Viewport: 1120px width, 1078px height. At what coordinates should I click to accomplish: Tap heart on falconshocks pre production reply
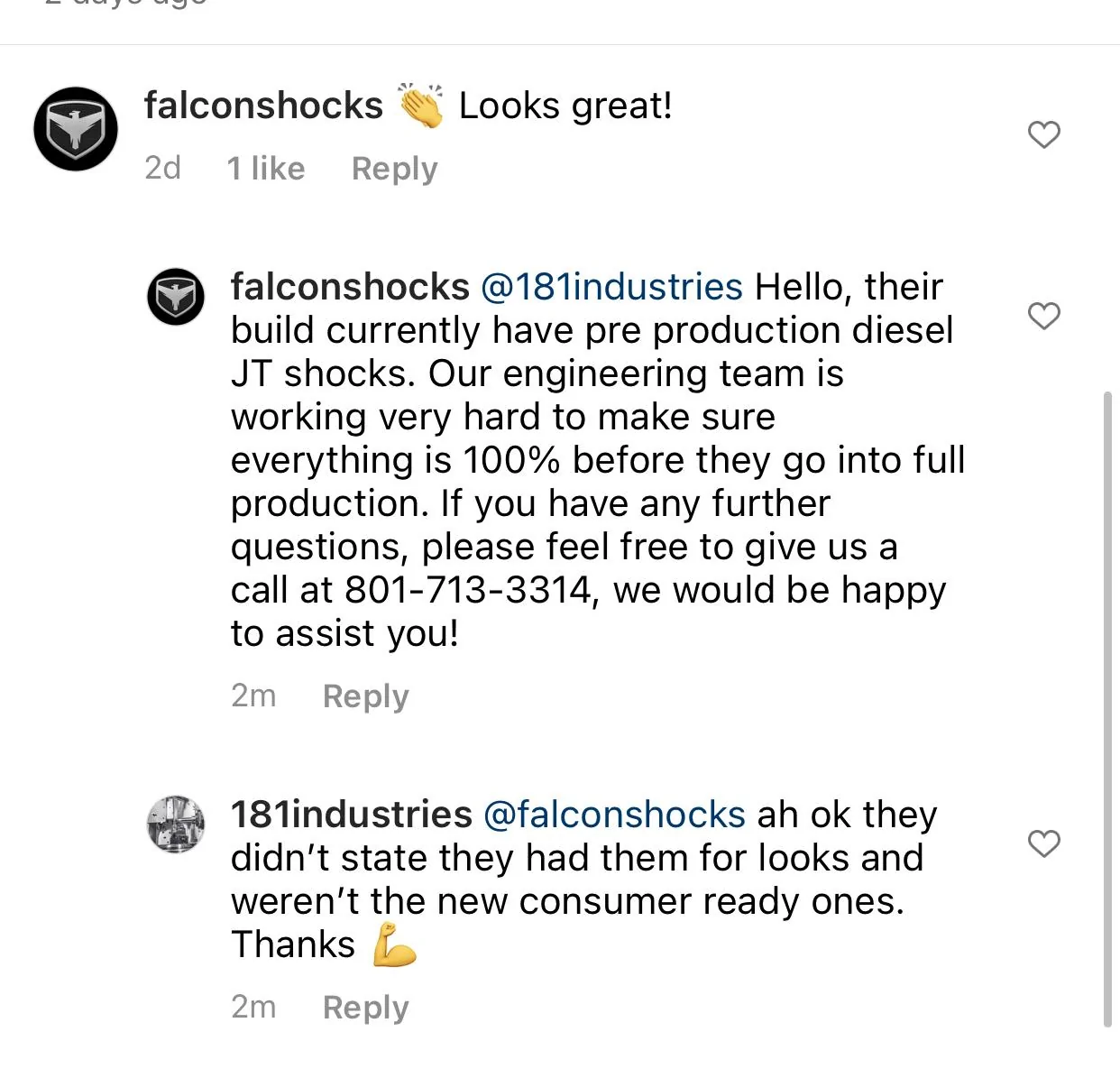coord(1044,316)
